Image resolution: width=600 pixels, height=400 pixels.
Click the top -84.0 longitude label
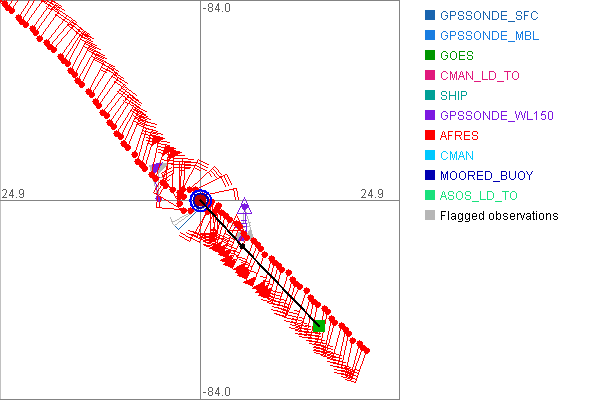(218, 9)
